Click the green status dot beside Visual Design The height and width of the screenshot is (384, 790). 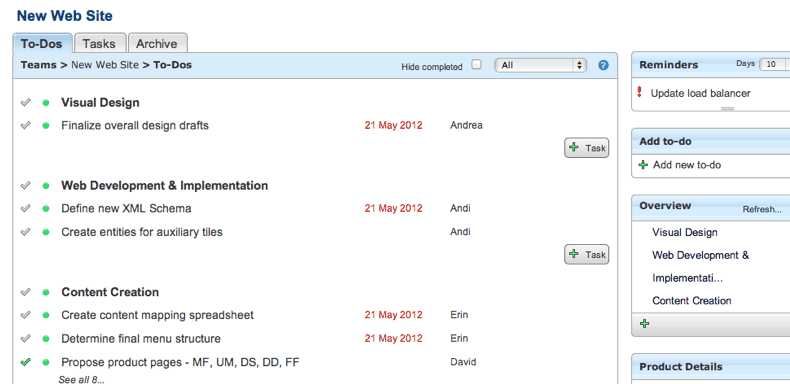click(x=46, y=103)
